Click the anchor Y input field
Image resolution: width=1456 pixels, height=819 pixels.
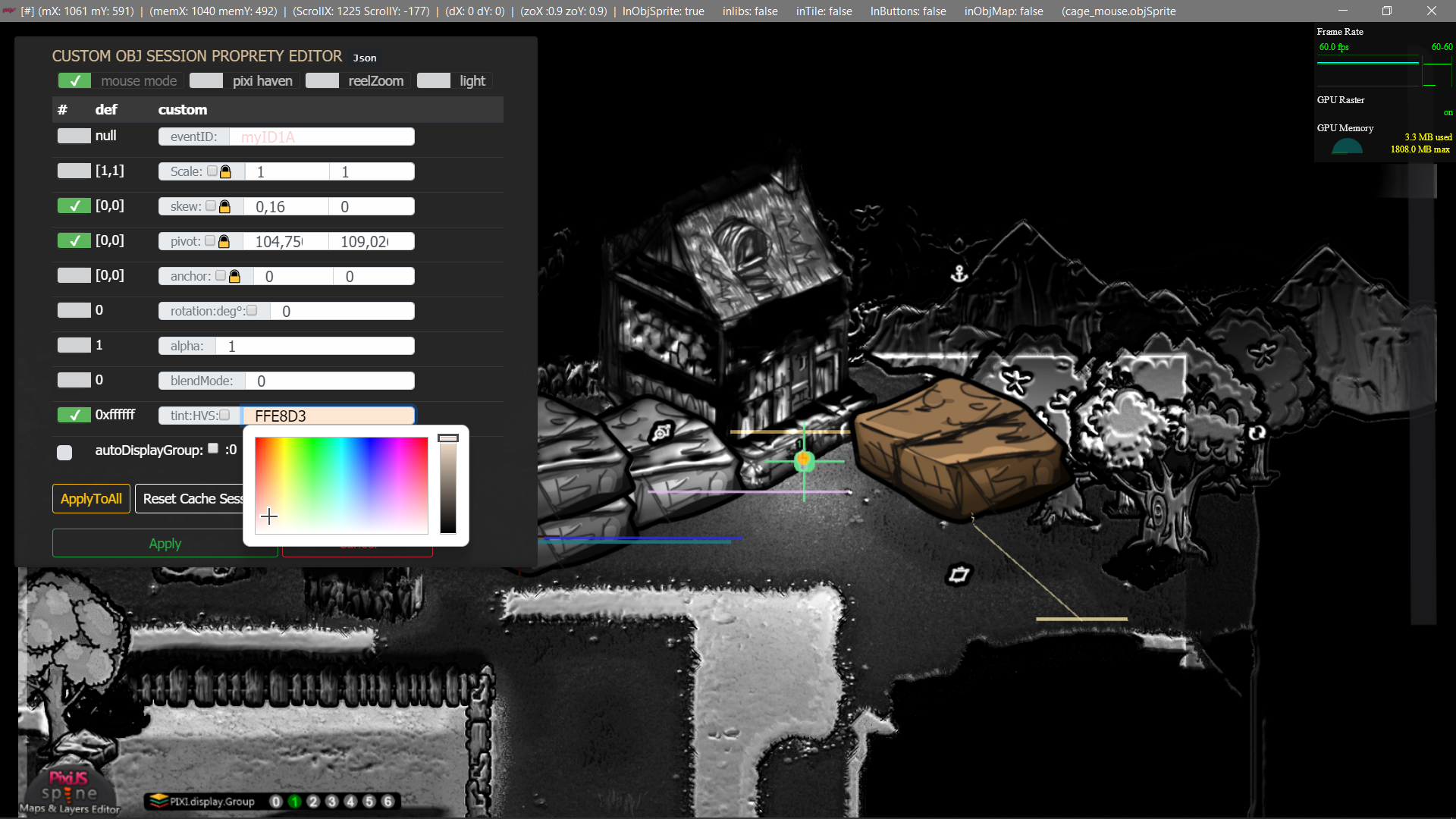click(x=373, y=277)
